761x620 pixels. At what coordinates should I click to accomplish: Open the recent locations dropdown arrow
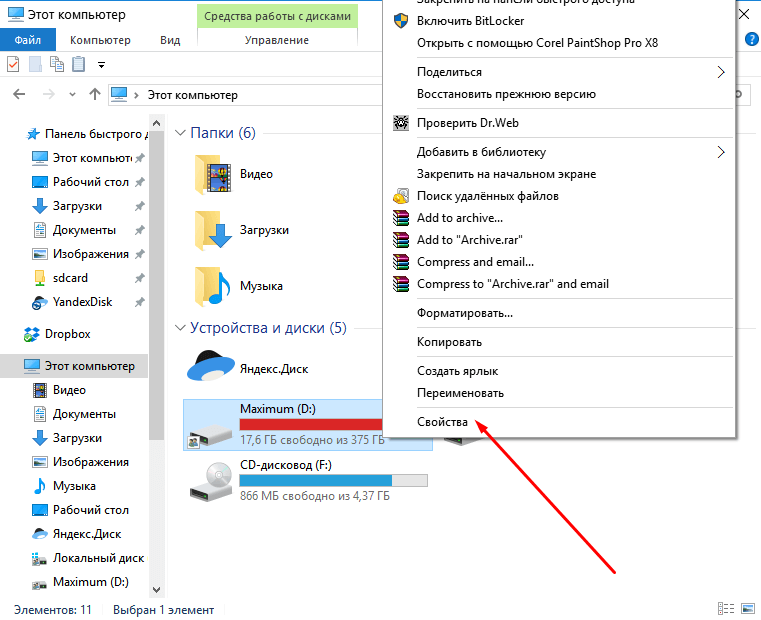[72, 95]
